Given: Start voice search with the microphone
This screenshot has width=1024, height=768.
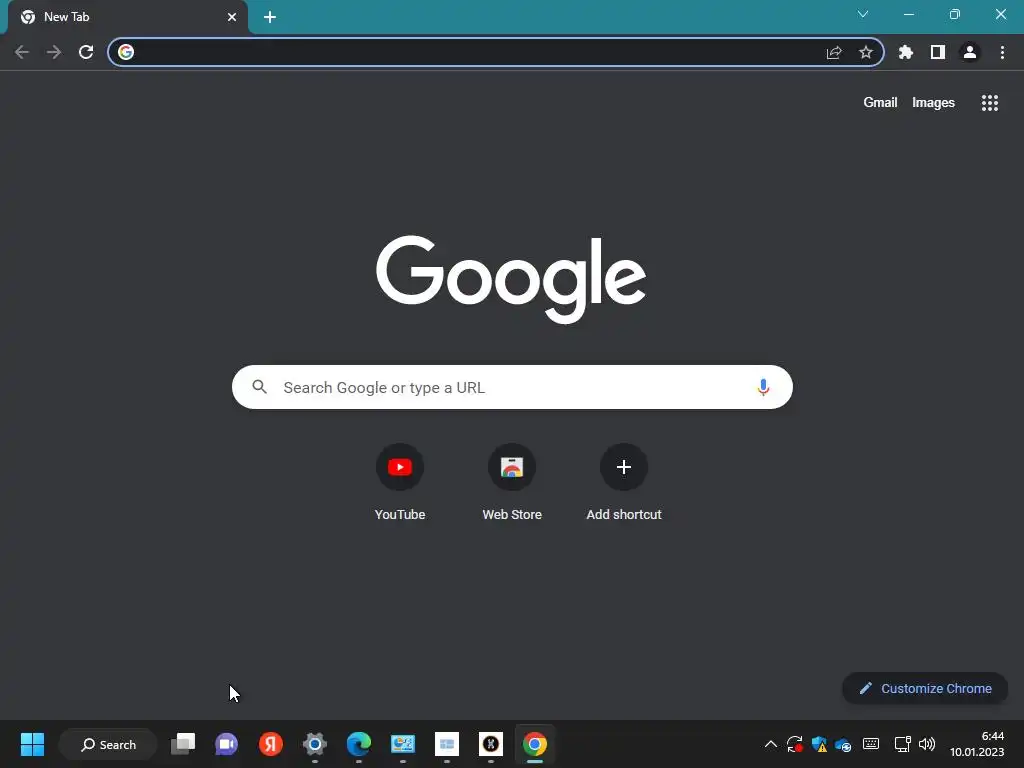Looking at the screenshot, I should tap(763, 387).
